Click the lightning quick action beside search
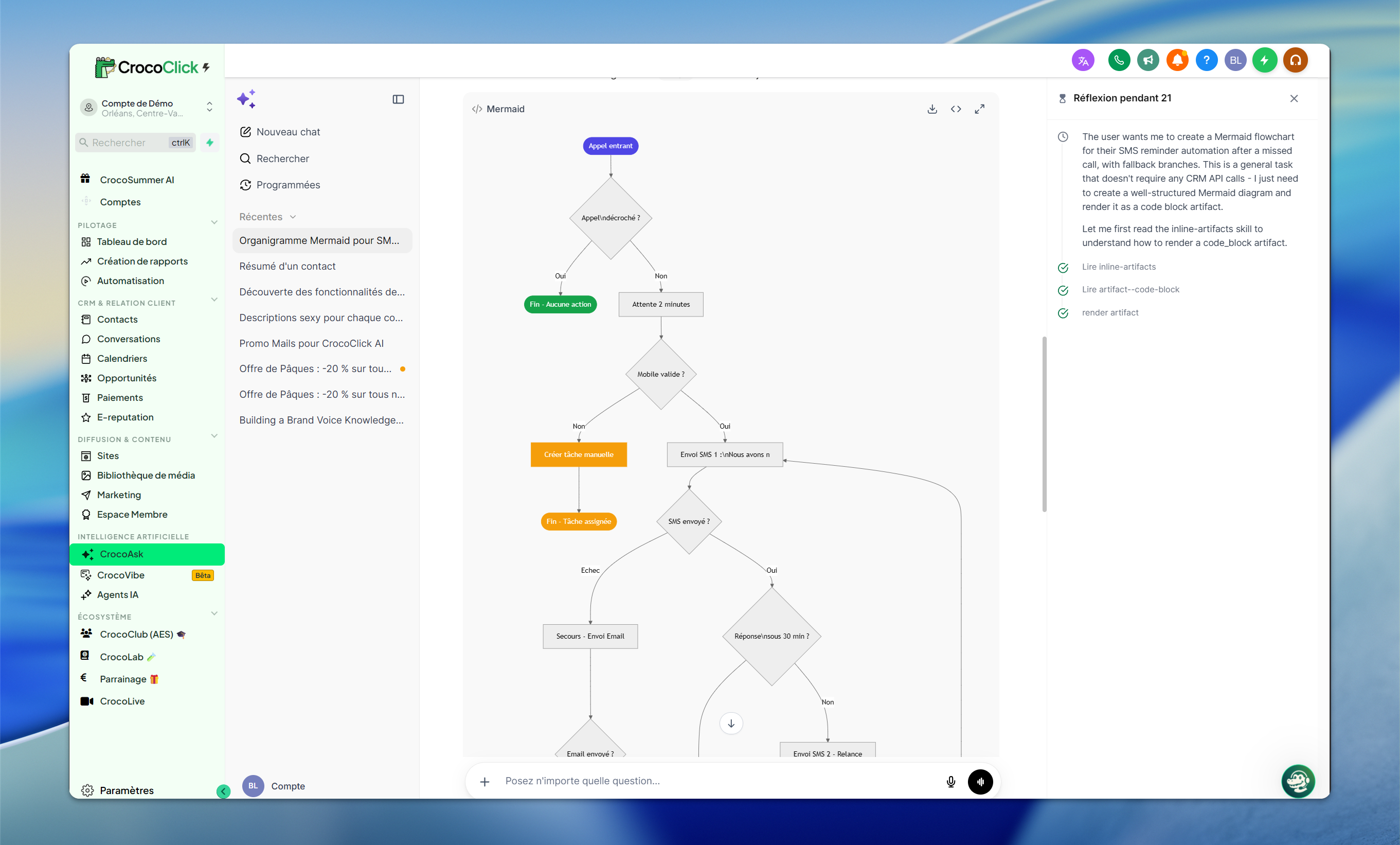 point(210,143)
